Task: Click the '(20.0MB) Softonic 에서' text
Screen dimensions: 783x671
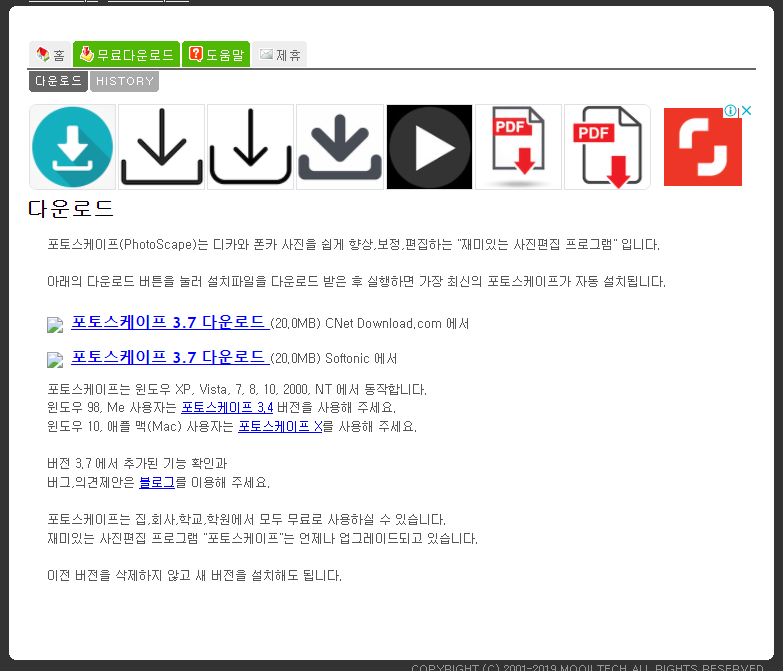Action: click(x=334, y=358)
